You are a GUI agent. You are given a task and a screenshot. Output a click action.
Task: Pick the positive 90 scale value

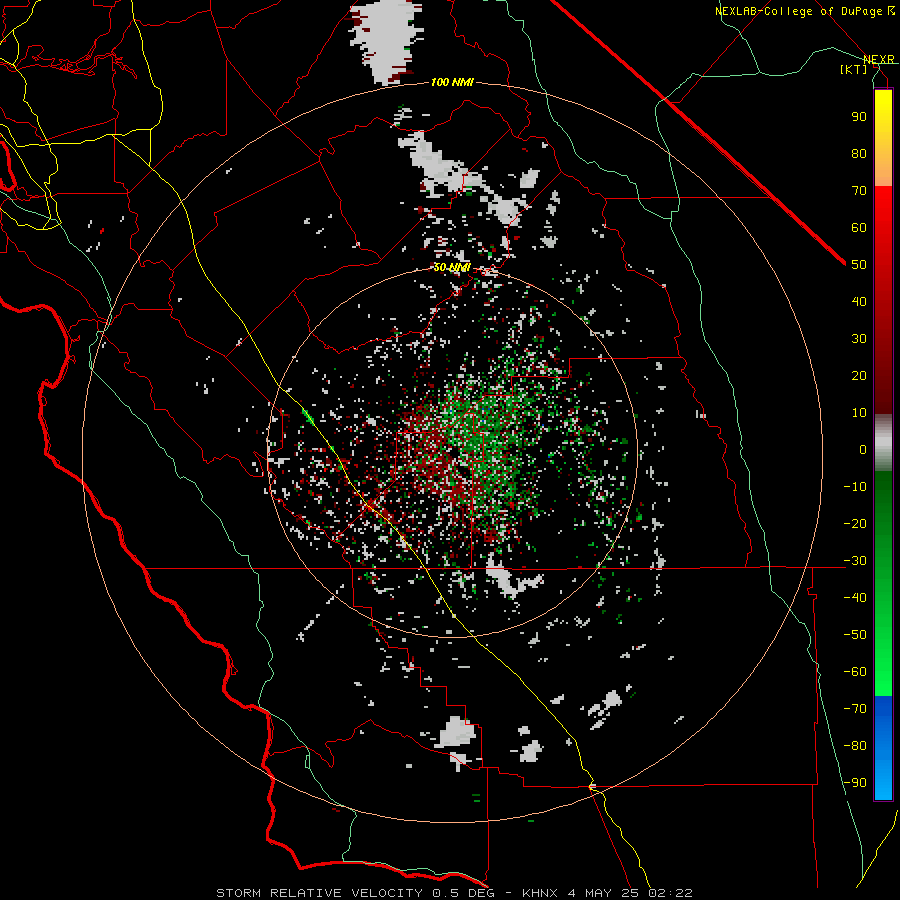859,117
